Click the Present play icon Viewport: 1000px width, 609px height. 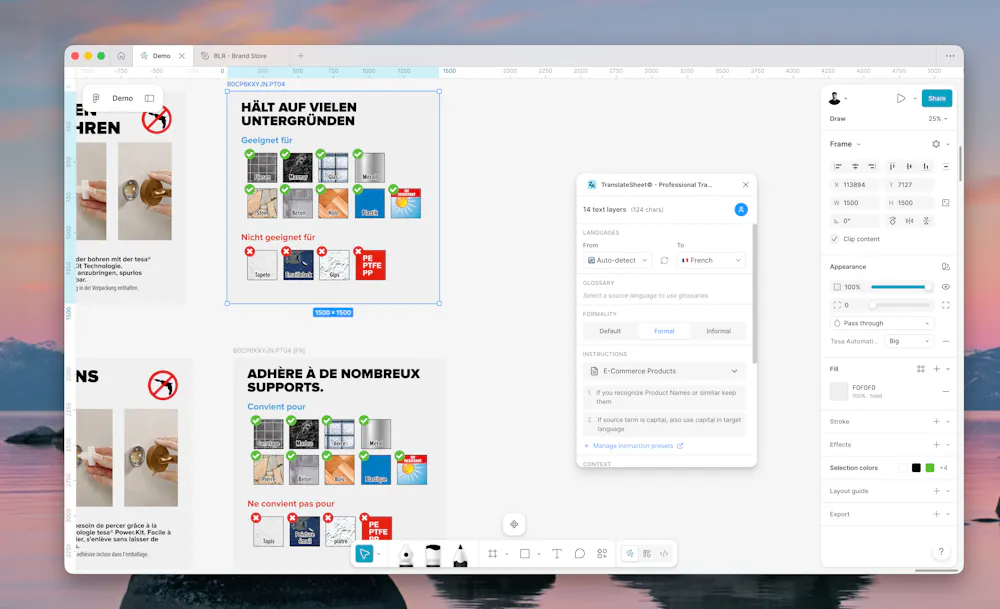(901, 98)
